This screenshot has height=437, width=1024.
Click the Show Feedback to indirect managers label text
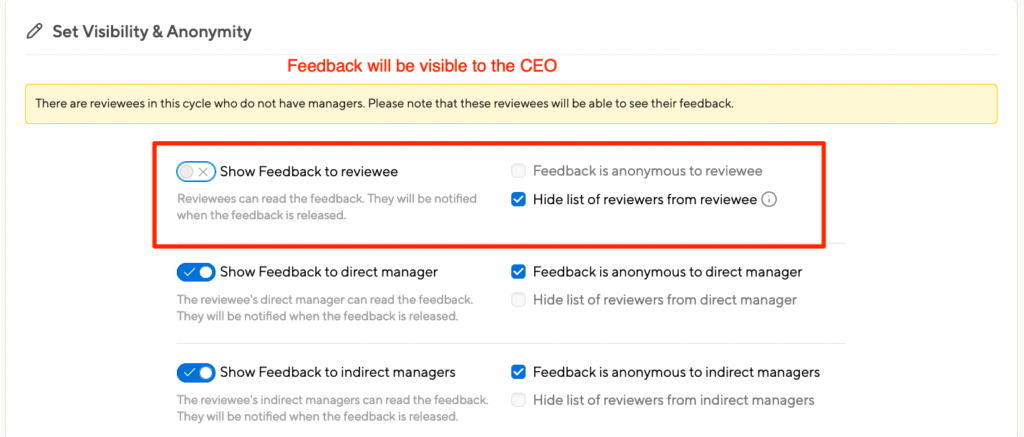click(338, 372)
